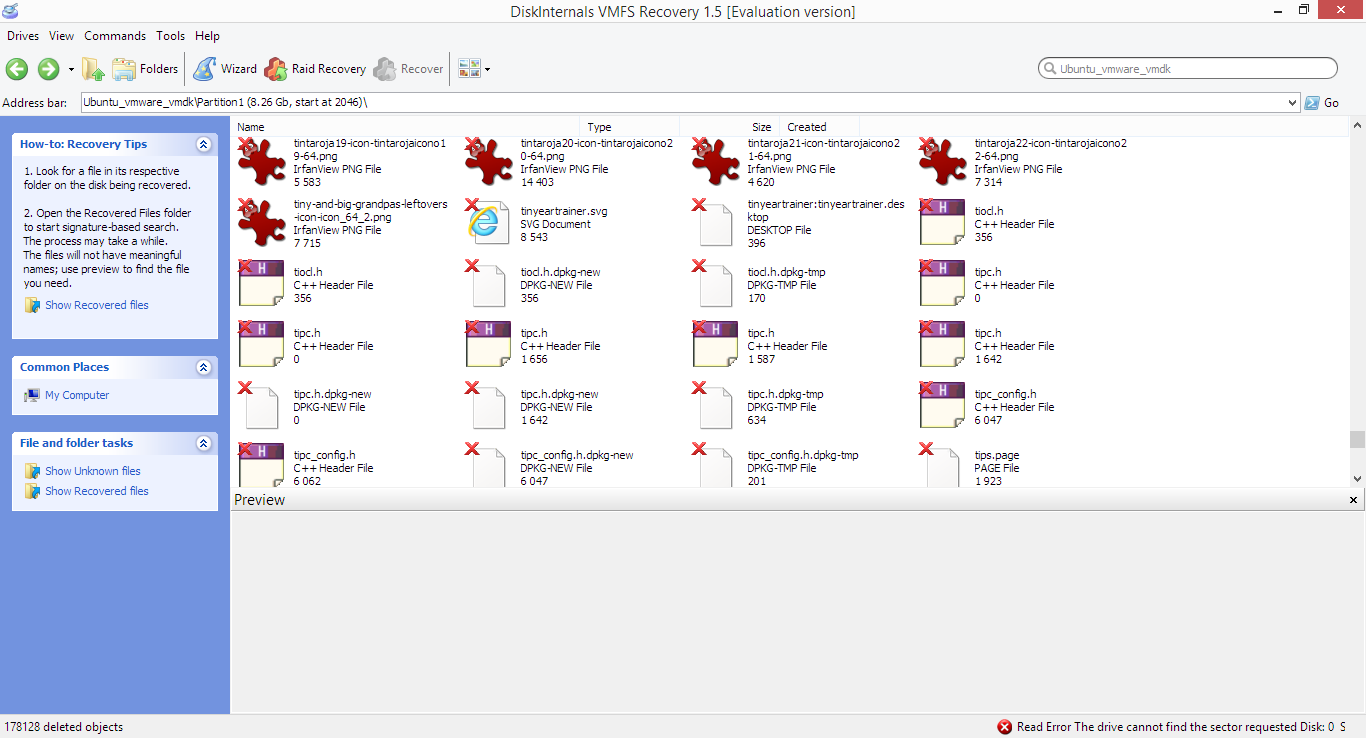Click the Read Error status icon
This screenshot has height=738, width=1366.
(1004, 727)
